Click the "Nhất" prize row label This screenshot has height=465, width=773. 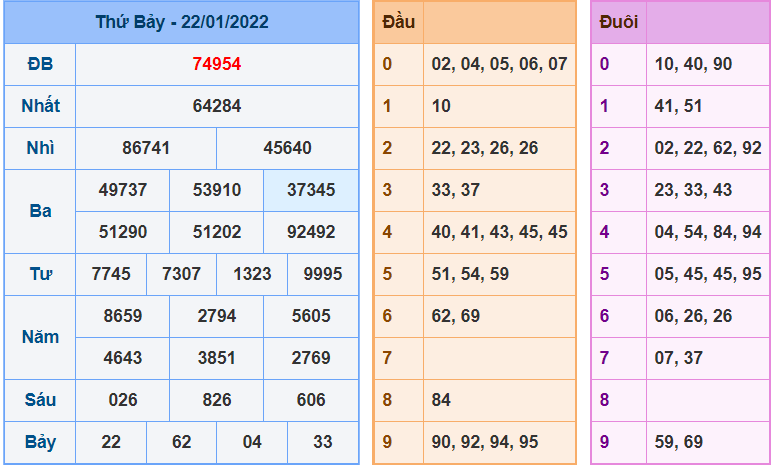[40, 106]
